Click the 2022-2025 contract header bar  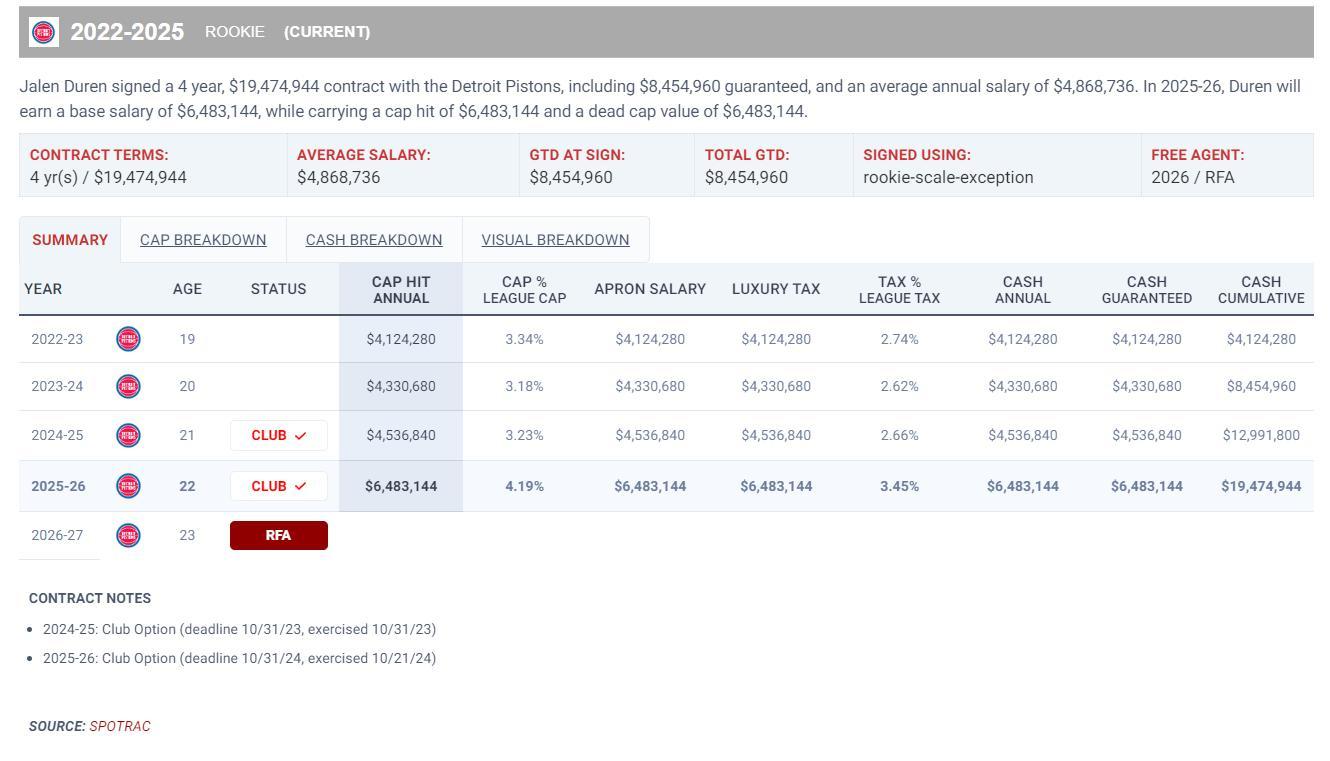(700, 32)
